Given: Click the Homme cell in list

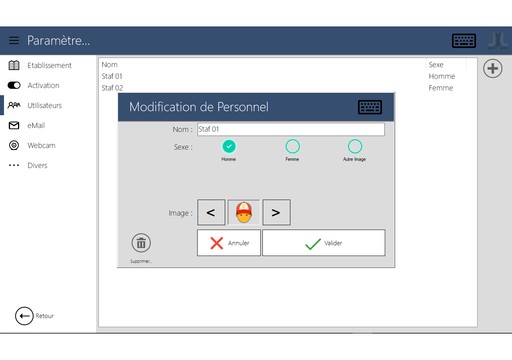Looking at the screenshot, I should coord(442,76).
